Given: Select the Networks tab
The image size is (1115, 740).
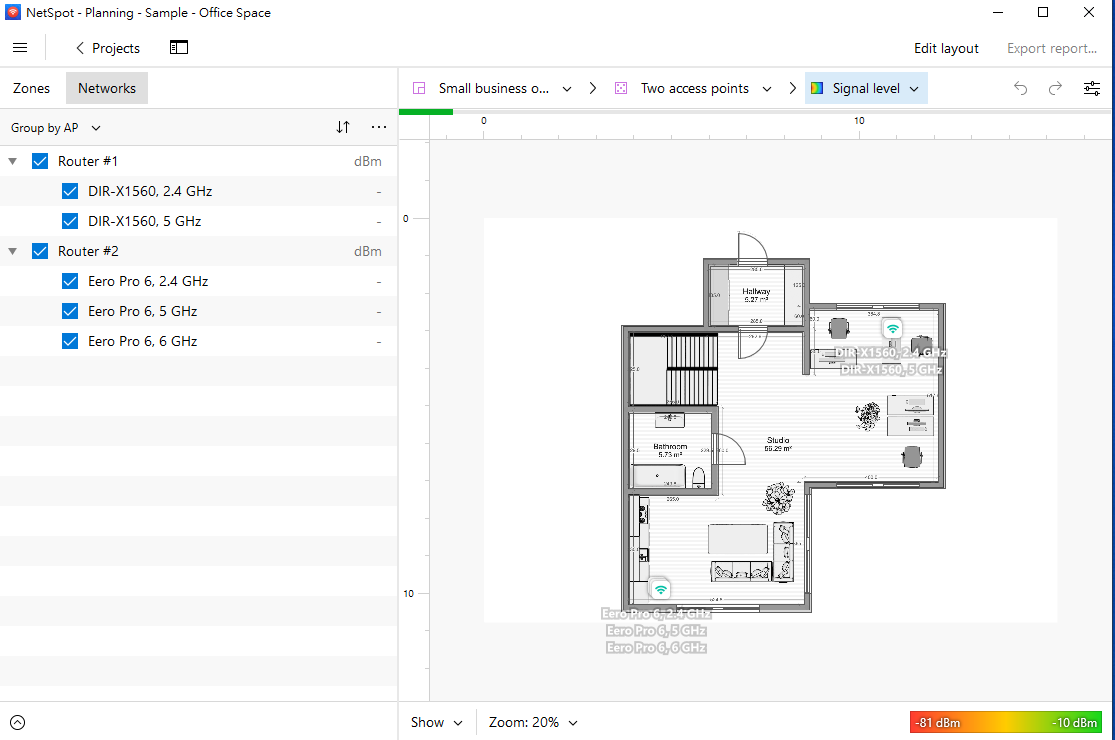Looking at the screenshot, I should [107, 88].
